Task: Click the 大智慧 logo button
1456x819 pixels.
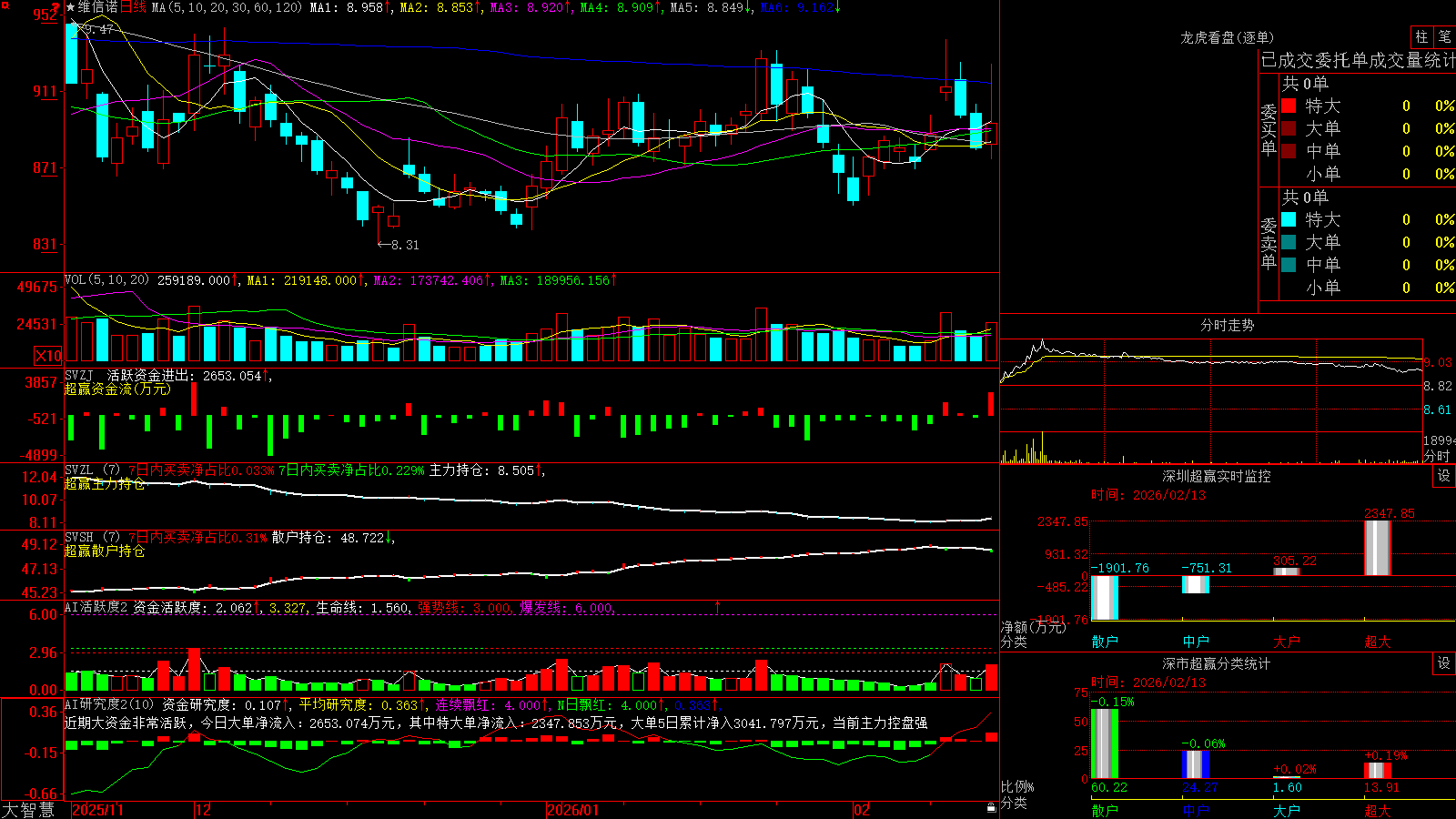Action: click(x=29, y=809)
